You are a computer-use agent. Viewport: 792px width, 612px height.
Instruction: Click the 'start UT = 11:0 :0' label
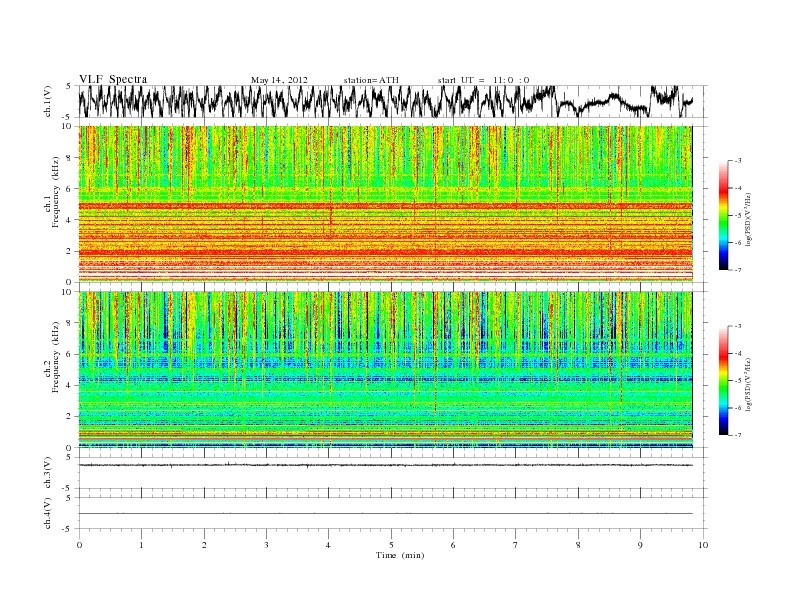483,80
